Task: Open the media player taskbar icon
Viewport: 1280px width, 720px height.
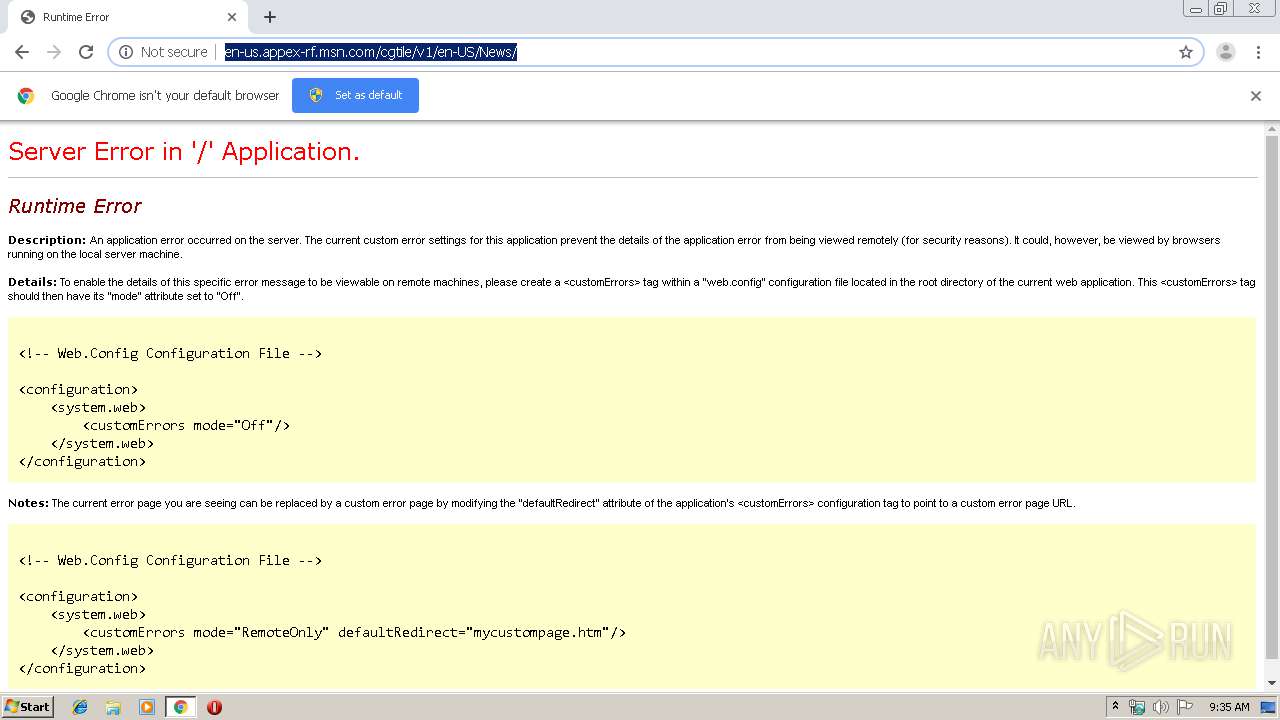Action: pos(147,707)
